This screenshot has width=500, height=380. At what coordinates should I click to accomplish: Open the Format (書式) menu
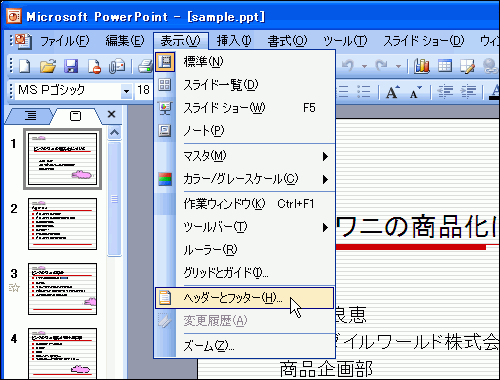(287, 41)
